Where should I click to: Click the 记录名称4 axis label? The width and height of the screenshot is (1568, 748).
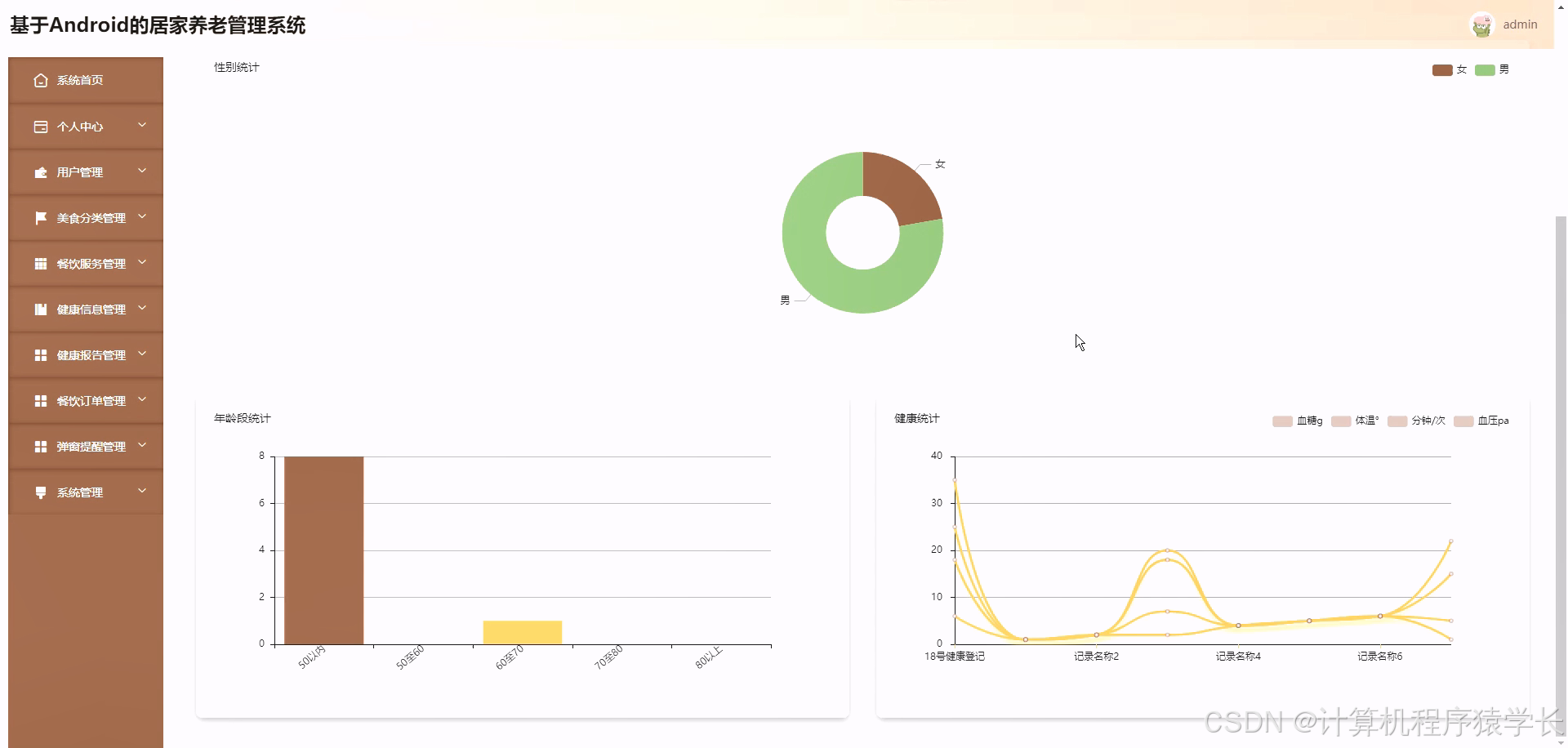pyautogui.click(x=1238, y=657)
